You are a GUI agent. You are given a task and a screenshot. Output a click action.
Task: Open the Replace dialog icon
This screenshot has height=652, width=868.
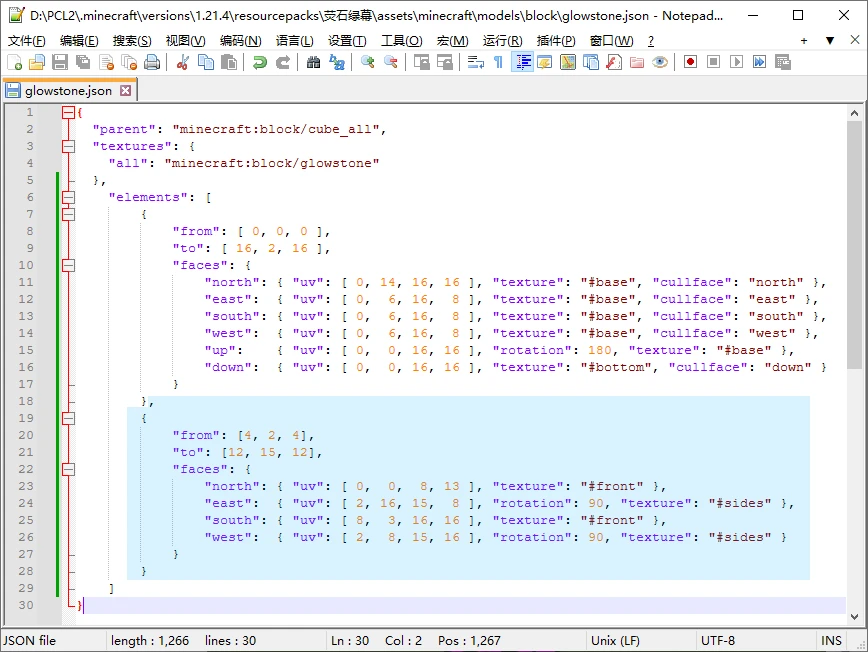click(x=336, y=62)
